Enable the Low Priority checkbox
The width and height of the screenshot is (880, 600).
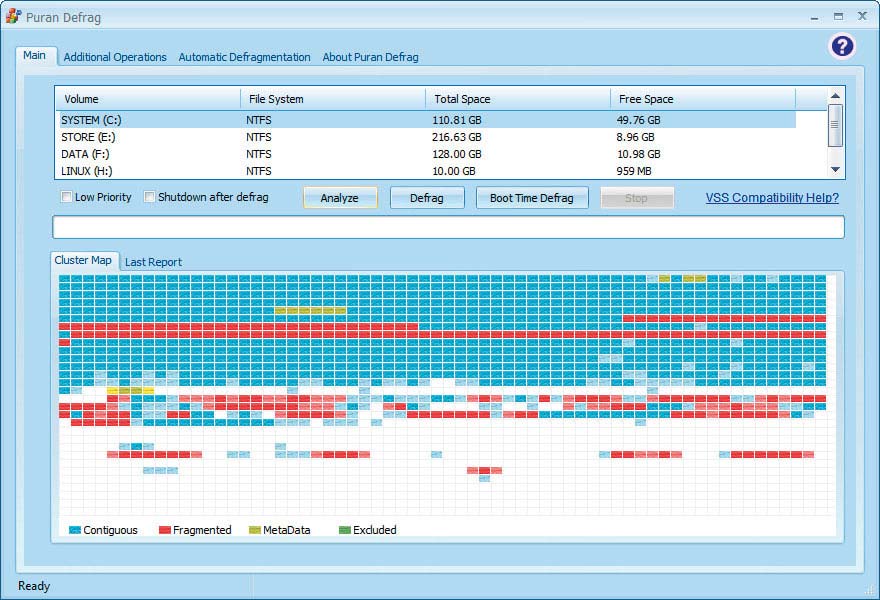66,197
